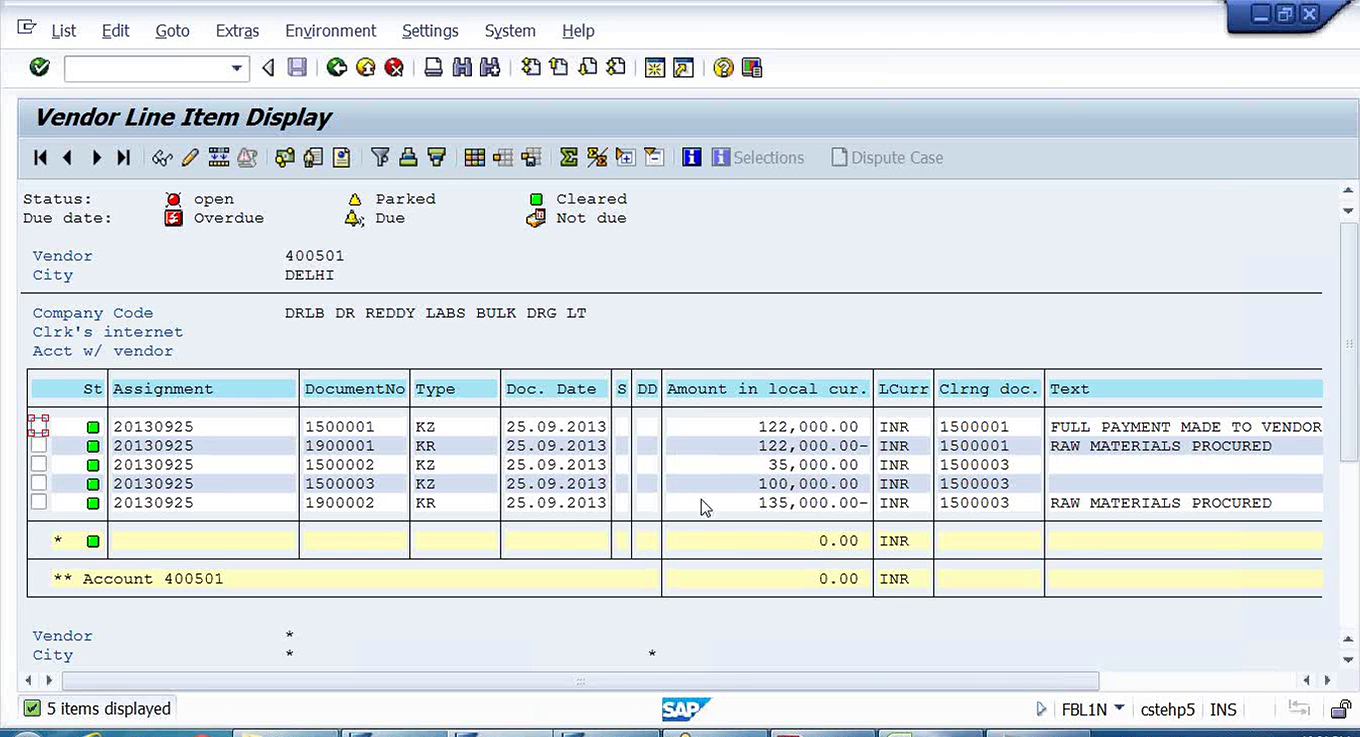The width and height of the screenshot is (1360, 737).
Task: Click the Customize Local Layout icon
Action: click(x=752, y=68)
